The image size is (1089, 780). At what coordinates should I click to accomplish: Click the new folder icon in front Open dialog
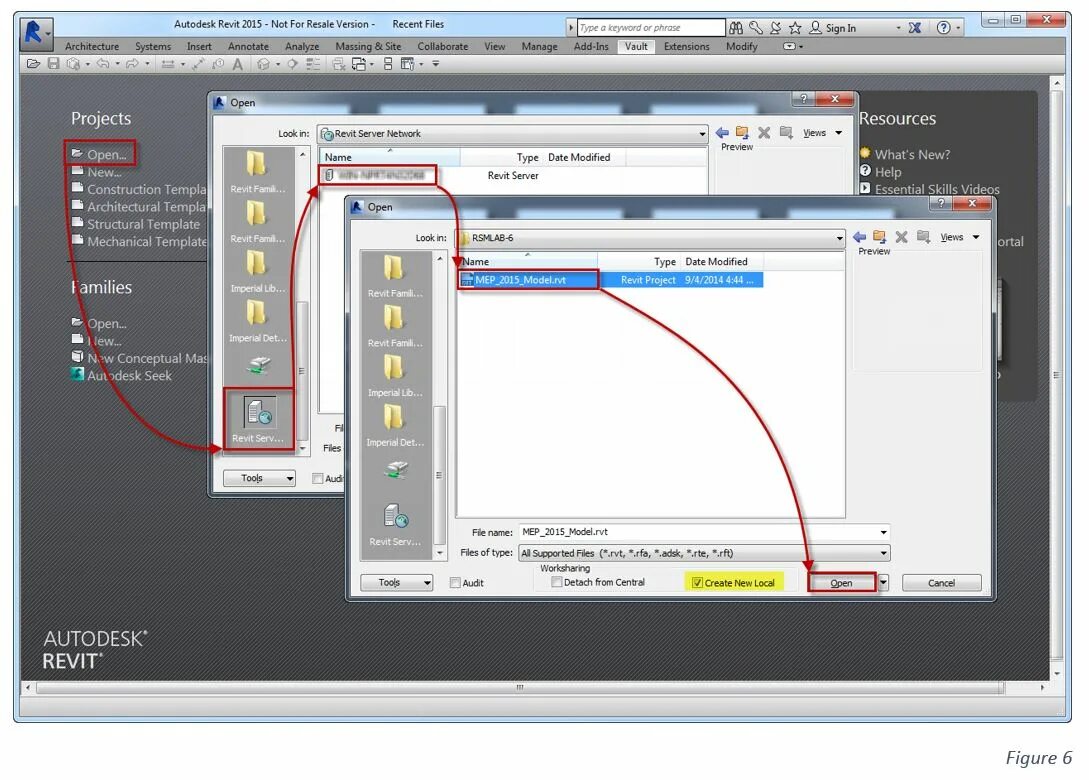point(923,237)
